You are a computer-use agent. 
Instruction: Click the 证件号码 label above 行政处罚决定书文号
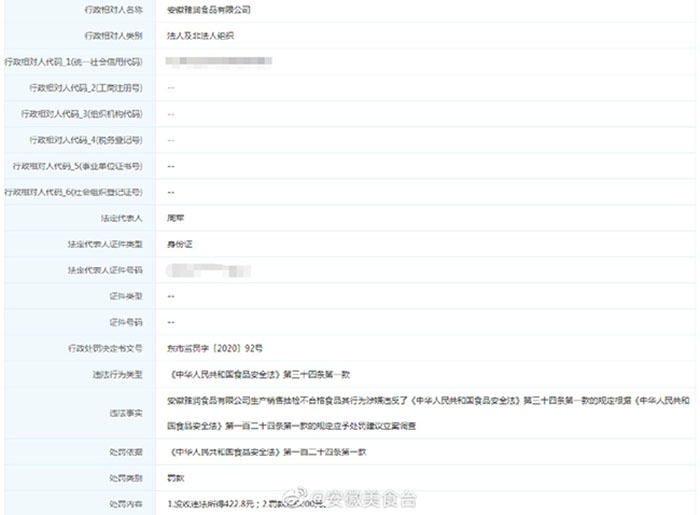click(126, 322)
